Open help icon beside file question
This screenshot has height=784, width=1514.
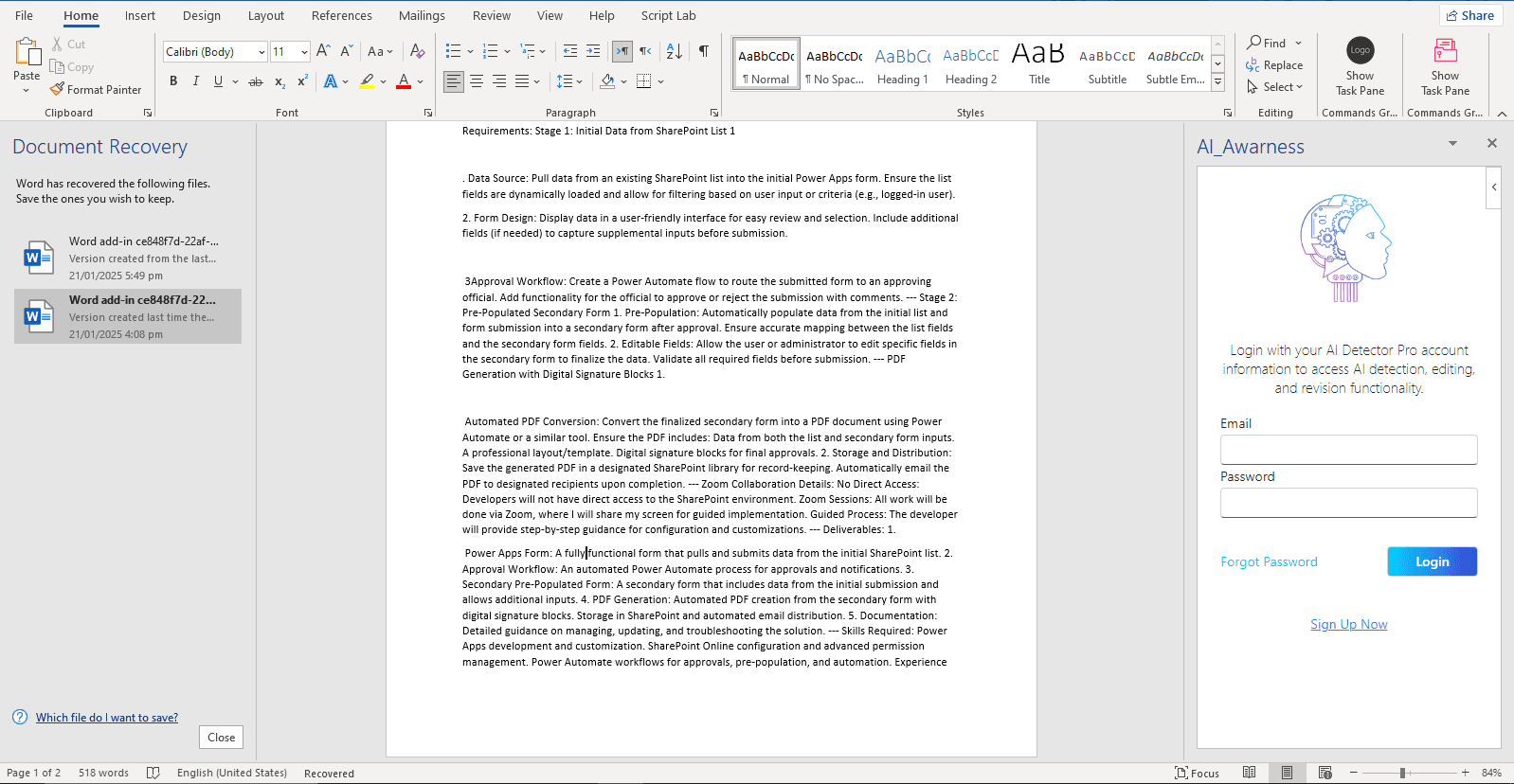tap(20, 718)
